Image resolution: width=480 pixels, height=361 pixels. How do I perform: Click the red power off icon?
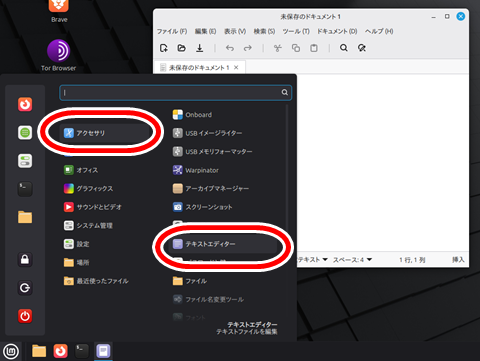click(x=25, y=316)
